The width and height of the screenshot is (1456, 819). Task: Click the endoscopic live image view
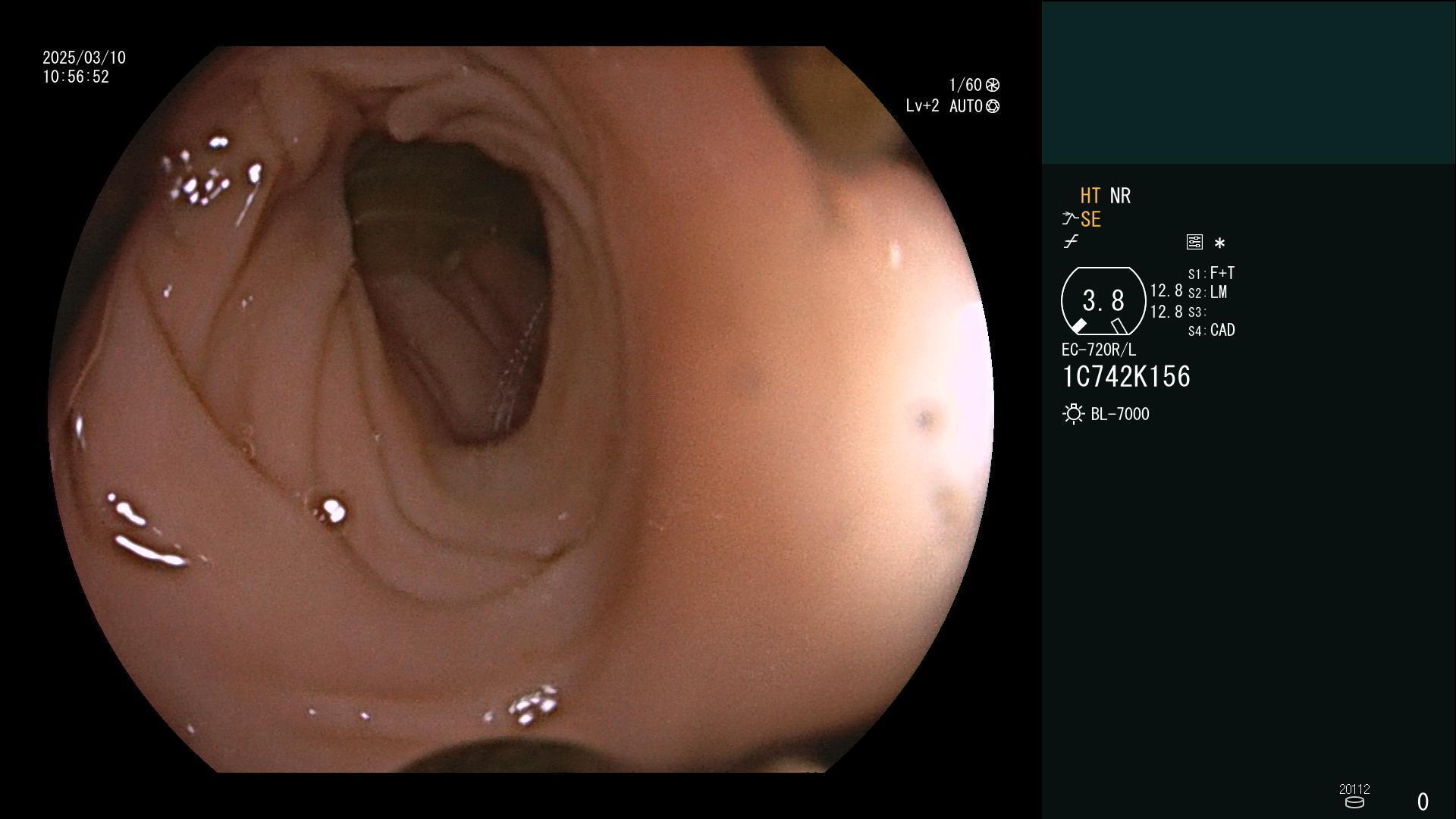521,409
